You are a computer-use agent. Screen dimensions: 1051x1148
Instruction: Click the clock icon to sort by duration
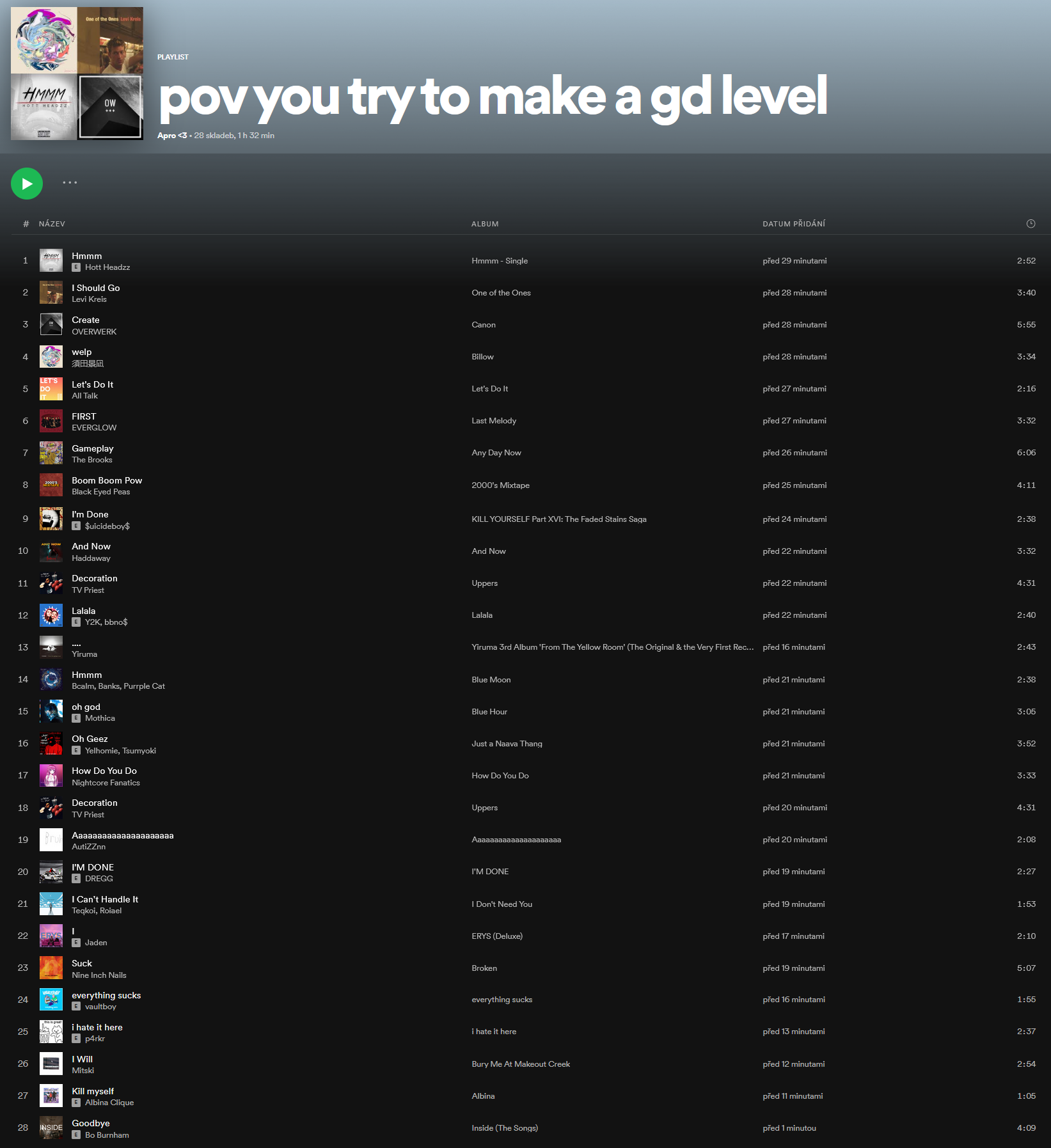(1031, 224)
